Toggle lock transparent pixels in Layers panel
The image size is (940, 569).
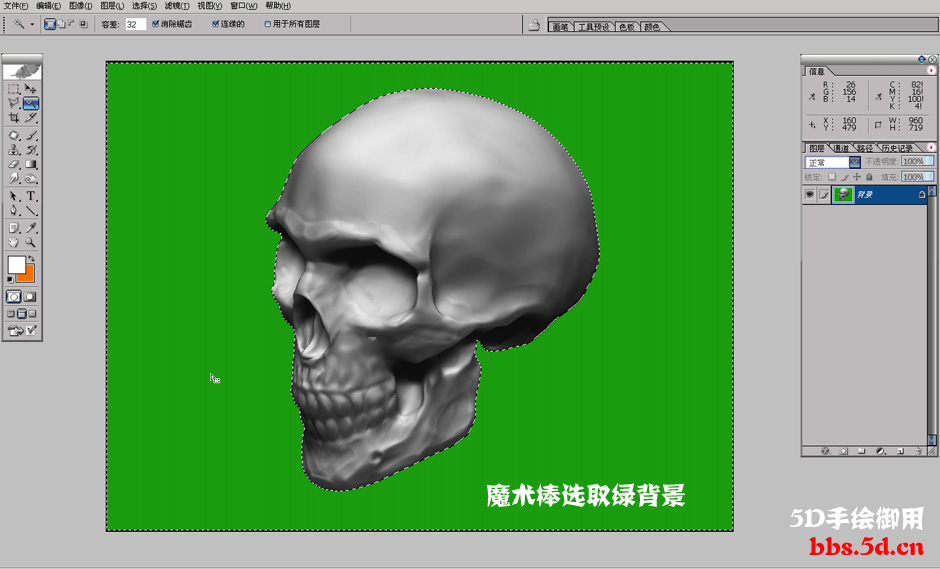(831, 177)
